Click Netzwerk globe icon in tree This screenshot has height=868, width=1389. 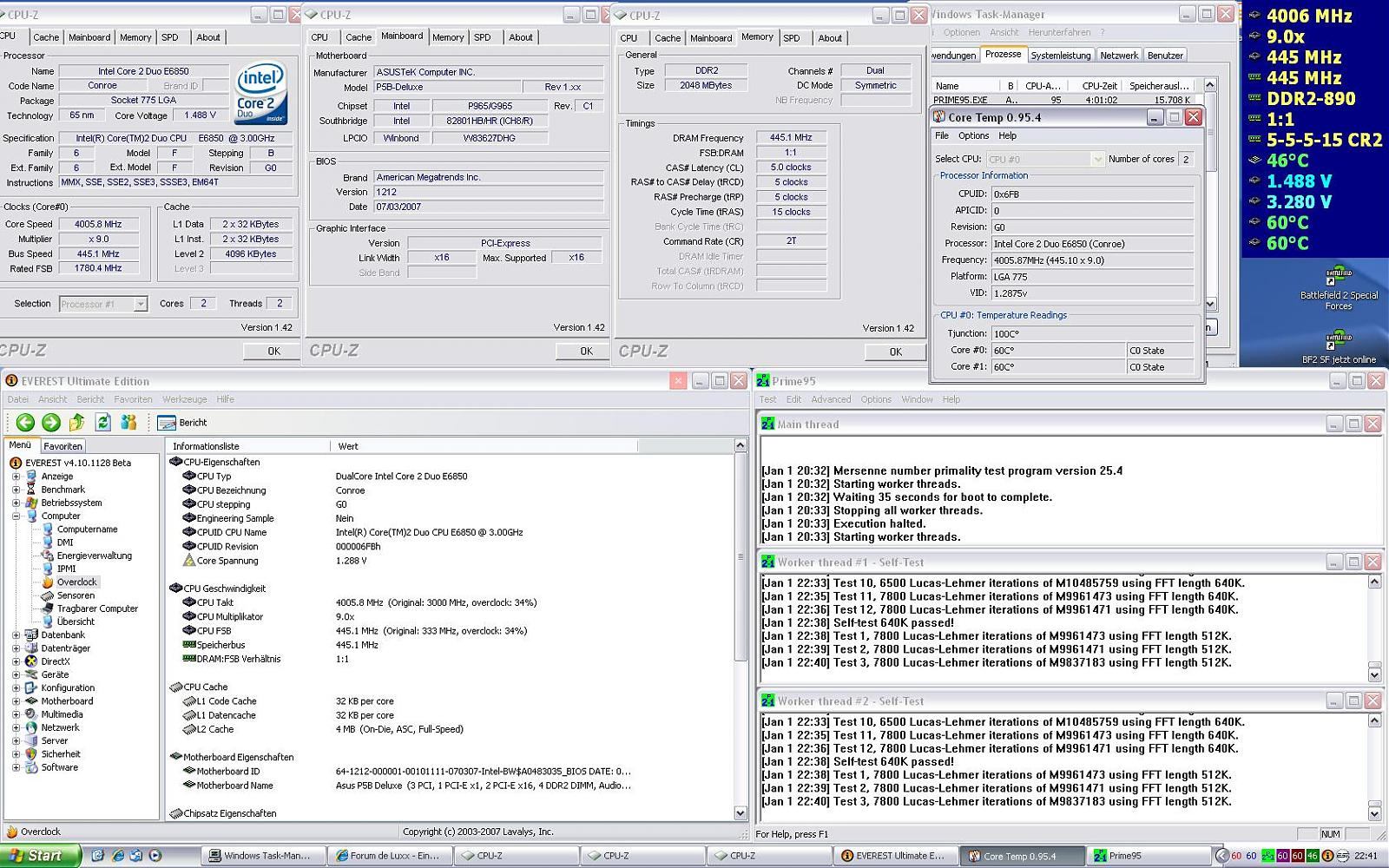(31, 727)
